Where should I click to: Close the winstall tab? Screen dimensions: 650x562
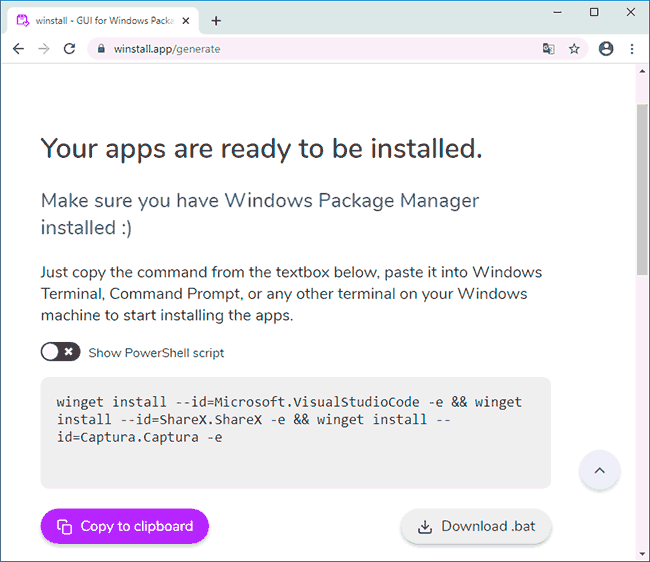186,21
